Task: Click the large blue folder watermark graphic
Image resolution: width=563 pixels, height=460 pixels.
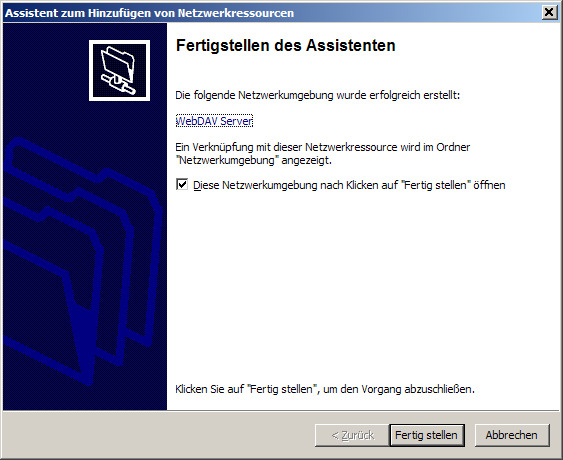Action: (x=81, y=260)
